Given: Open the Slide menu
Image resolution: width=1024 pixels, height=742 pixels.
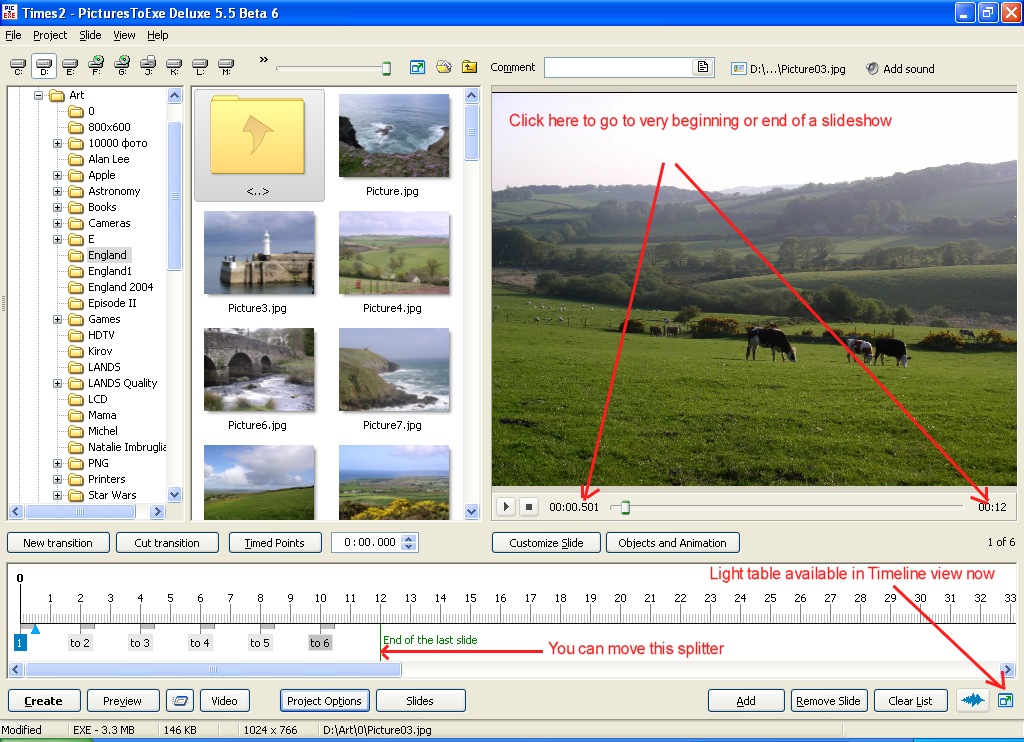Looking at the screenshot, I should click(90, 35).
